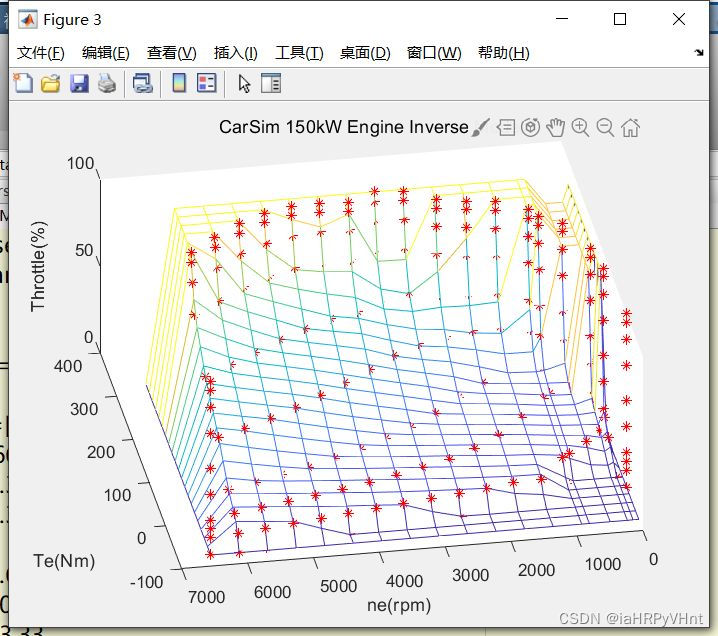Enable data tips on the axes toolbar
Image resolution: width=718 pixels, height=636 pixels.
[x=506, y=127]
